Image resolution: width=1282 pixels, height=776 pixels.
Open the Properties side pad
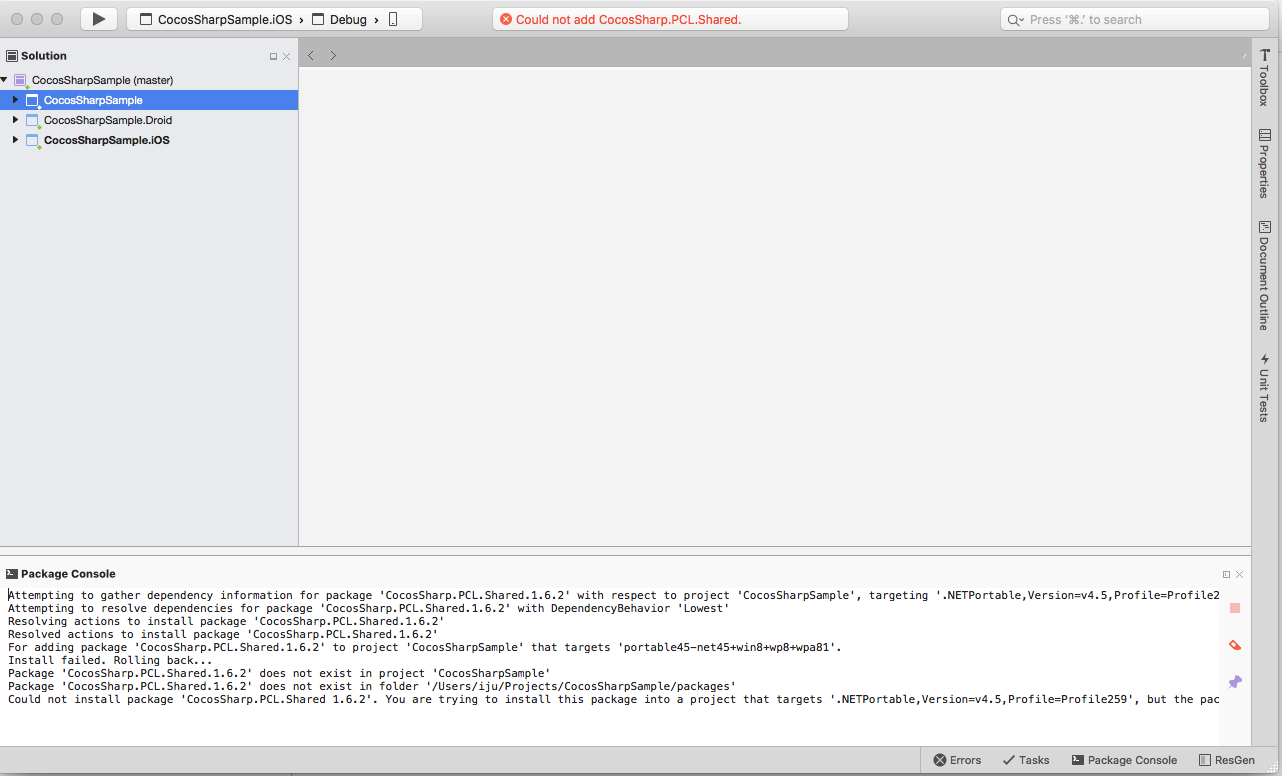[1264, 163]
